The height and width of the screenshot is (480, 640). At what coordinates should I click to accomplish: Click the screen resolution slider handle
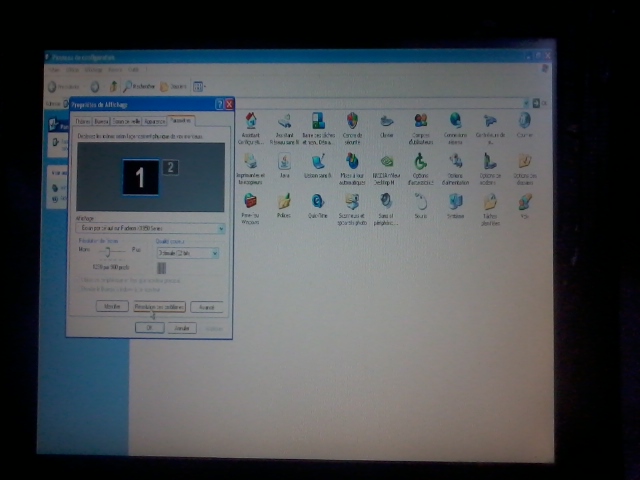[107, 251]
